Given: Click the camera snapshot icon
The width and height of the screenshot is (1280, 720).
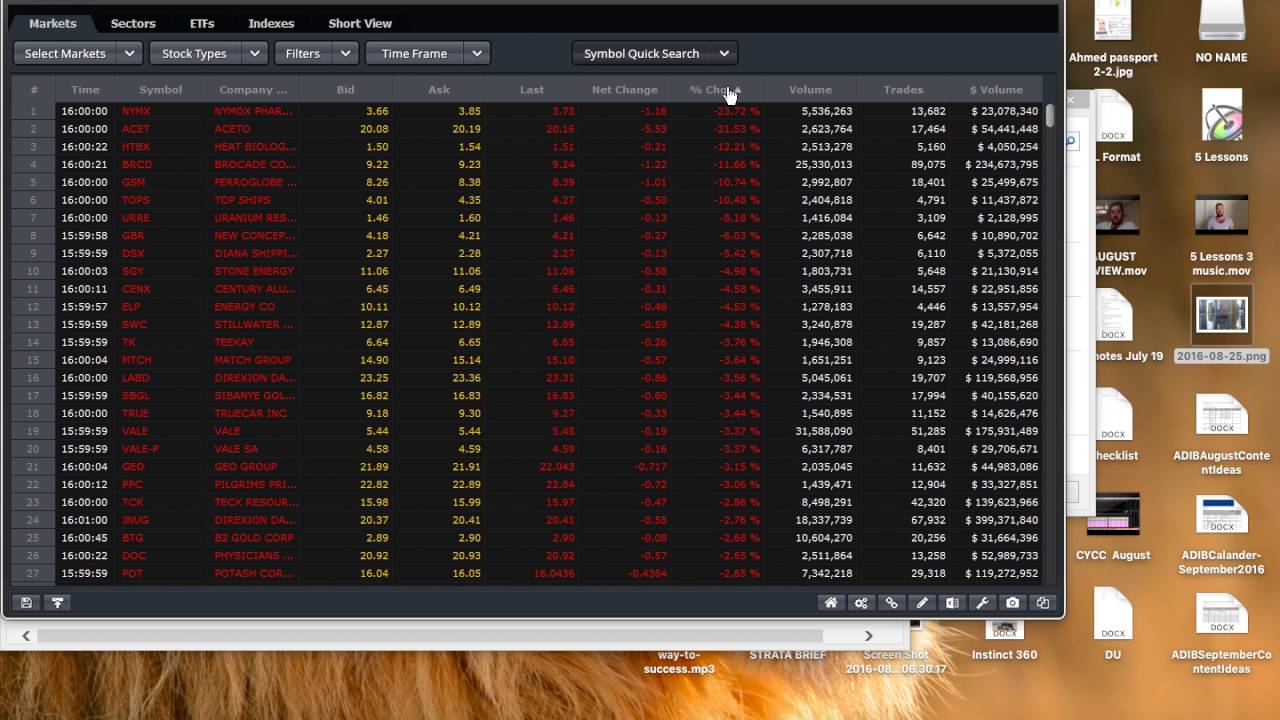Looking at the screenshot, I should pos(1013,603).
